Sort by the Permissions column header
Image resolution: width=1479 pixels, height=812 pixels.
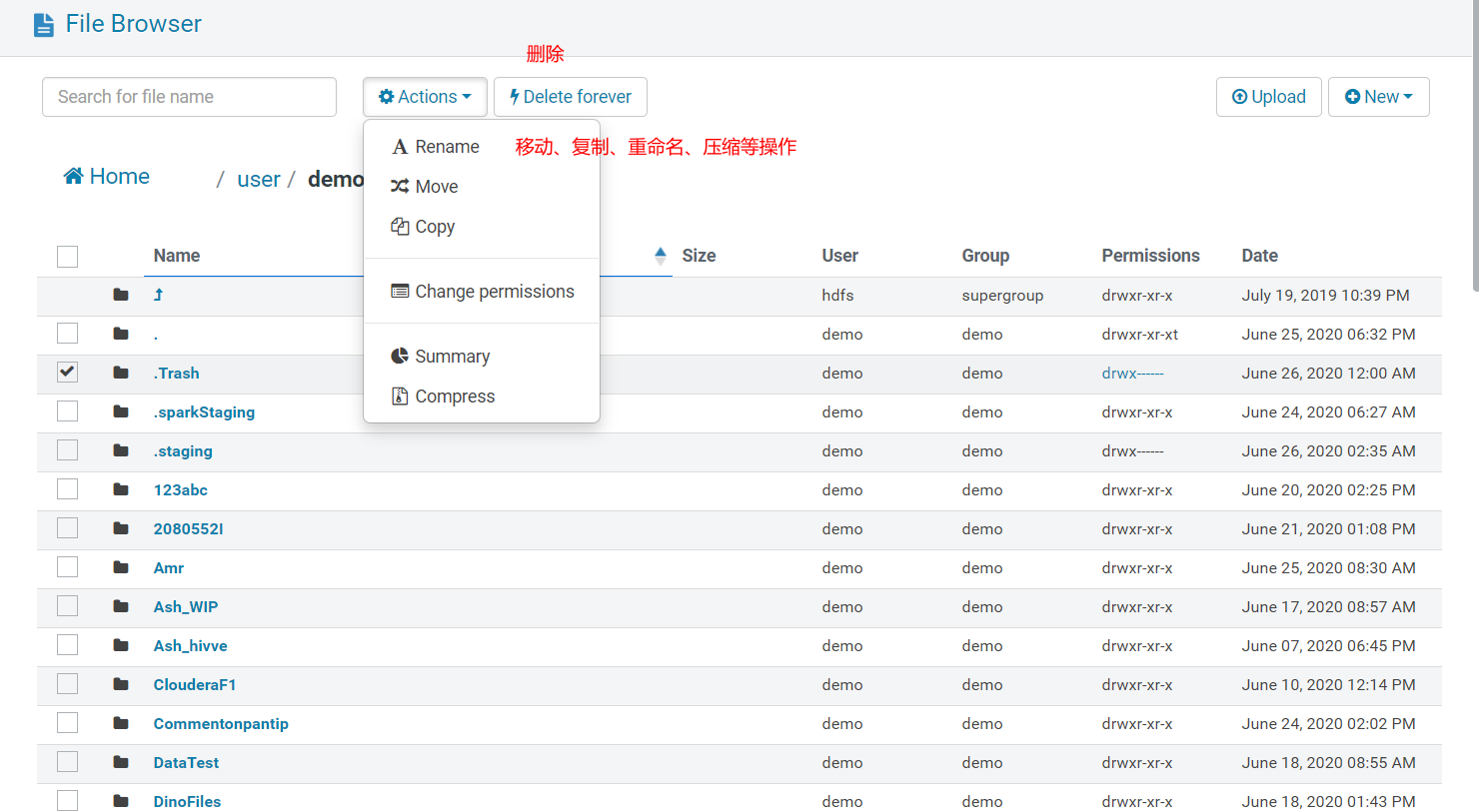tap(1151, 256)
